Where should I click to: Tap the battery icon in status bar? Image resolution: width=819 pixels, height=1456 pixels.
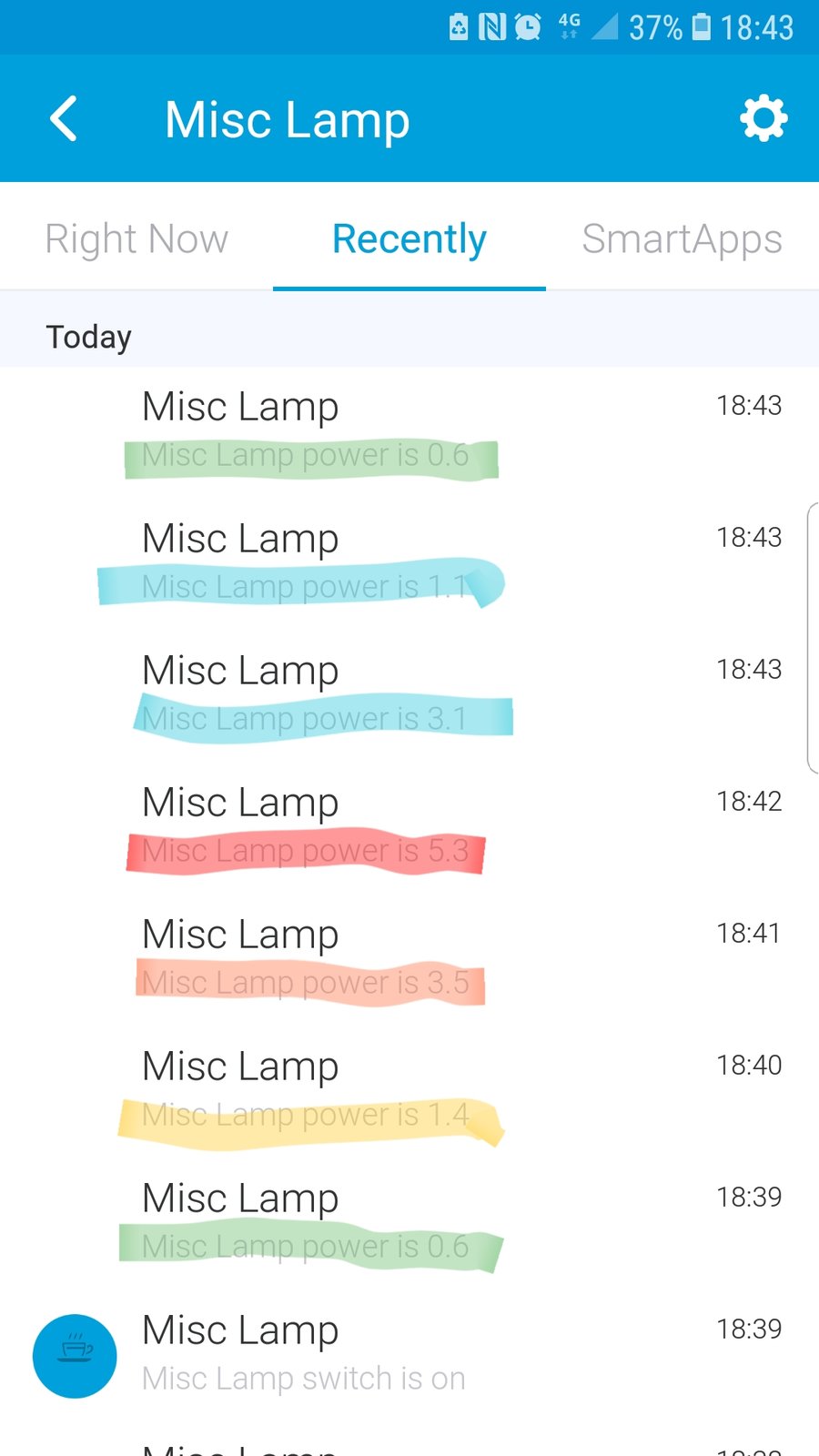(702, 26)
